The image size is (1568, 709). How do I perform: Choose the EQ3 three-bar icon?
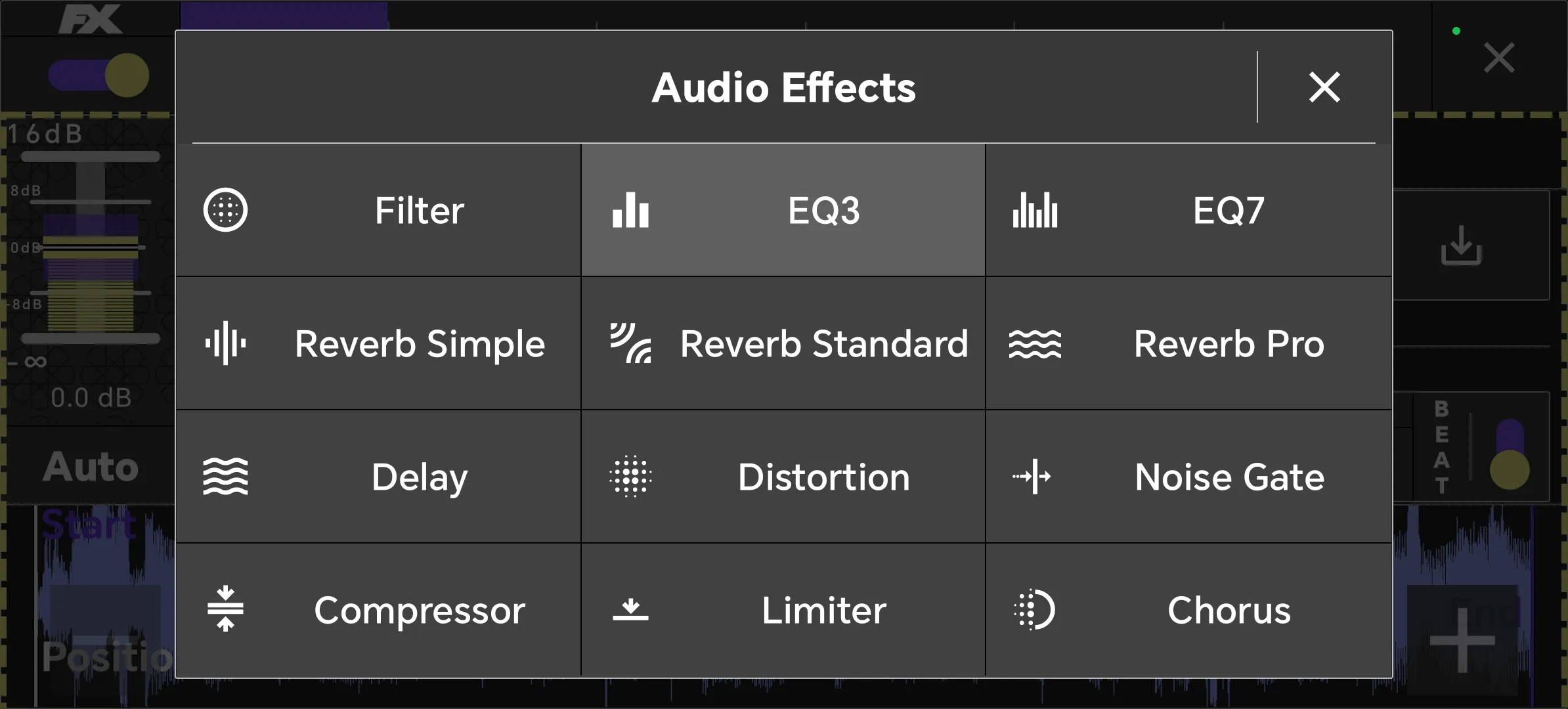[x=630, y=210]
